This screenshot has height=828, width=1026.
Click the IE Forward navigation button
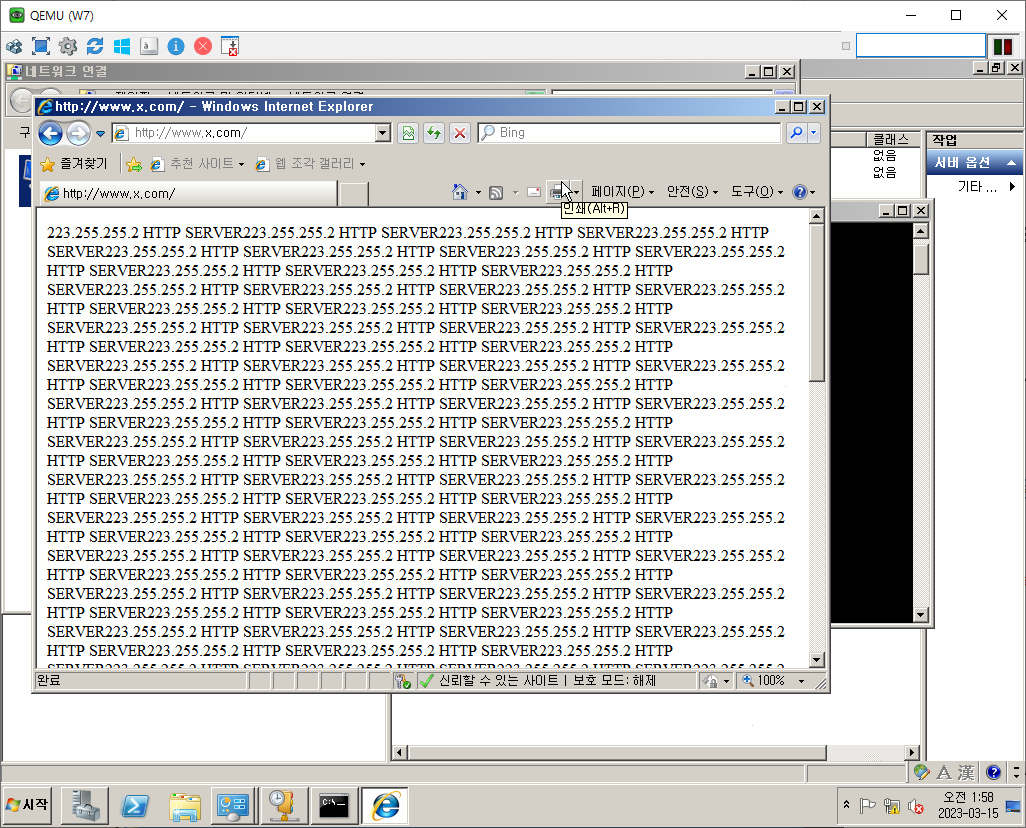79,134
